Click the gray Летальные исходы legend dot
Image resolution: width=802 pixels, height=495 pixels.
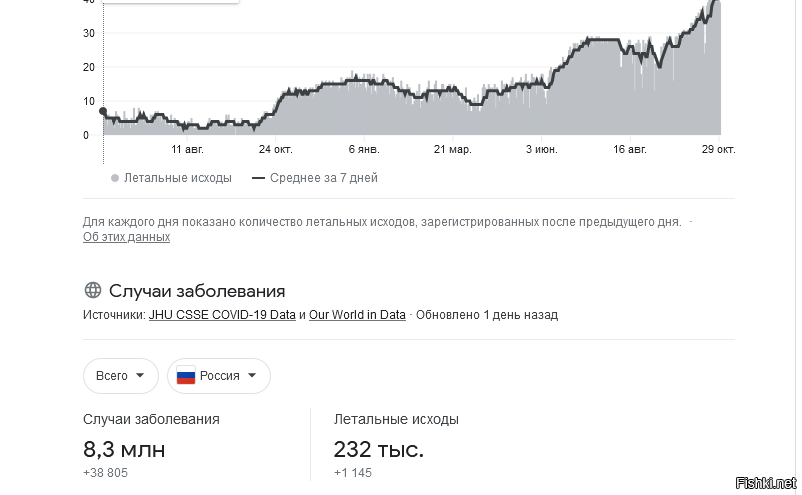tap(115, 178)
